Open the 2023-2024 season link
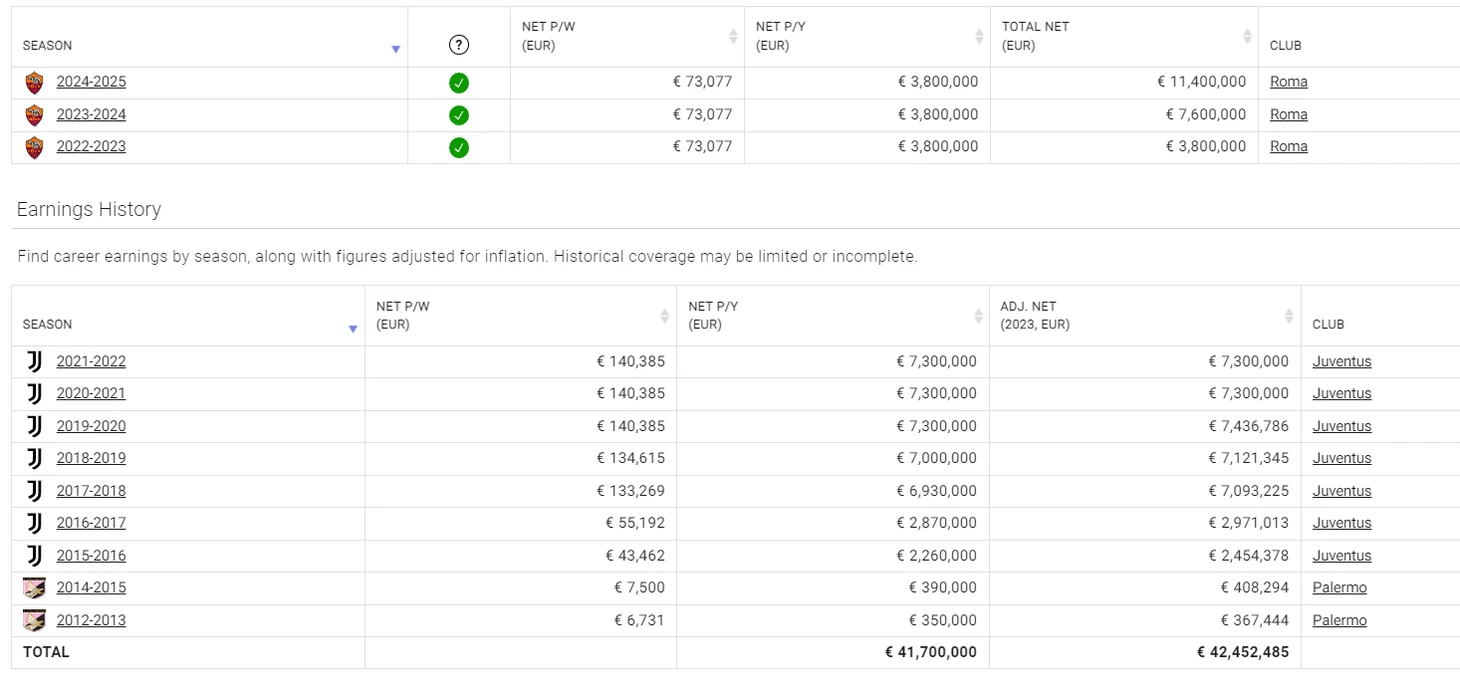This screenshot has width=1460, height=674. [91, 114]
